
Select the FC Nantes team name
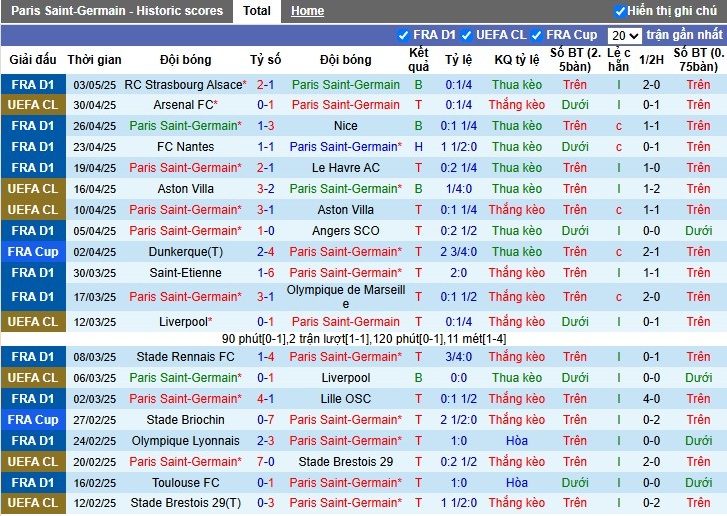pyautogui.click(x=185, y=147)
